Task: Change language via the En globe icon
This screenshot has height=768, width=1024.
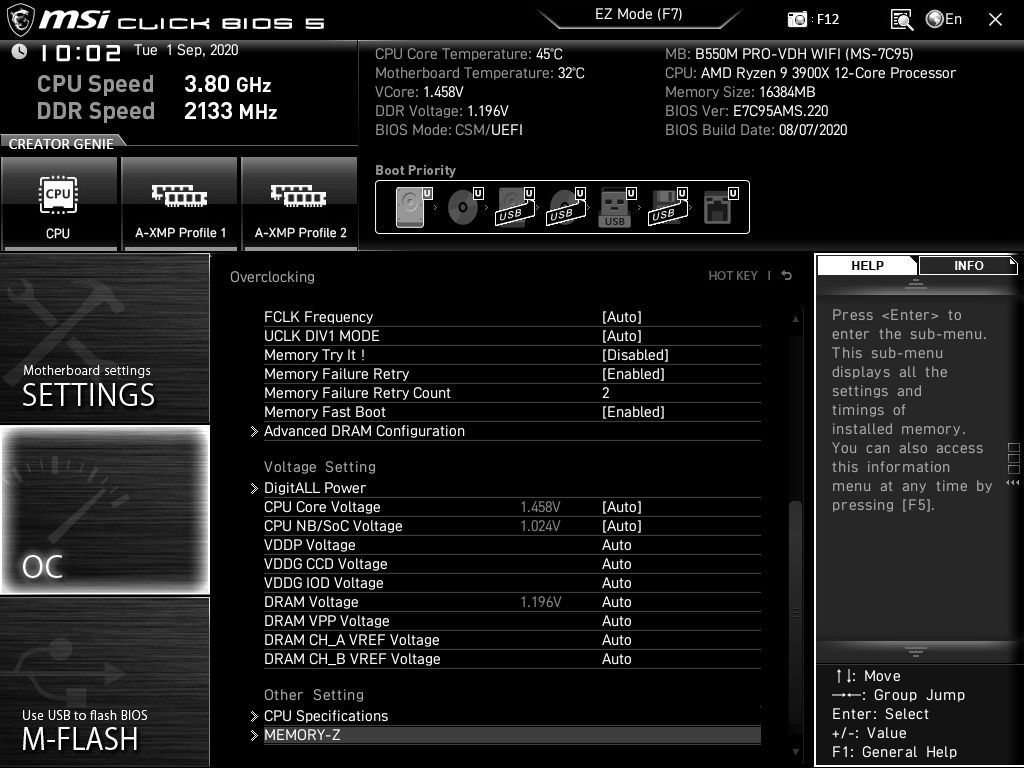Action: (944, 20)
